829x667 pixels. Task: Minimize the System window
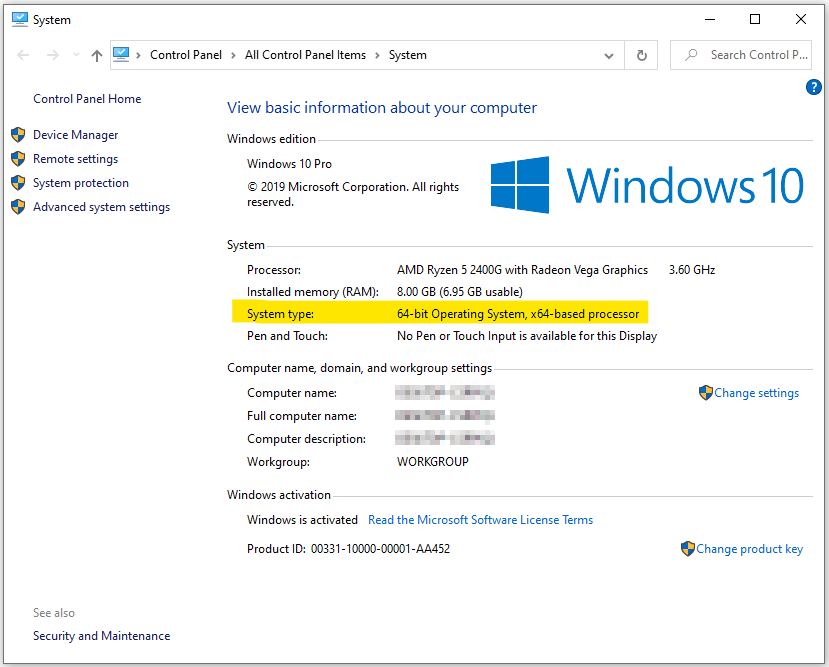click(710, 20)
